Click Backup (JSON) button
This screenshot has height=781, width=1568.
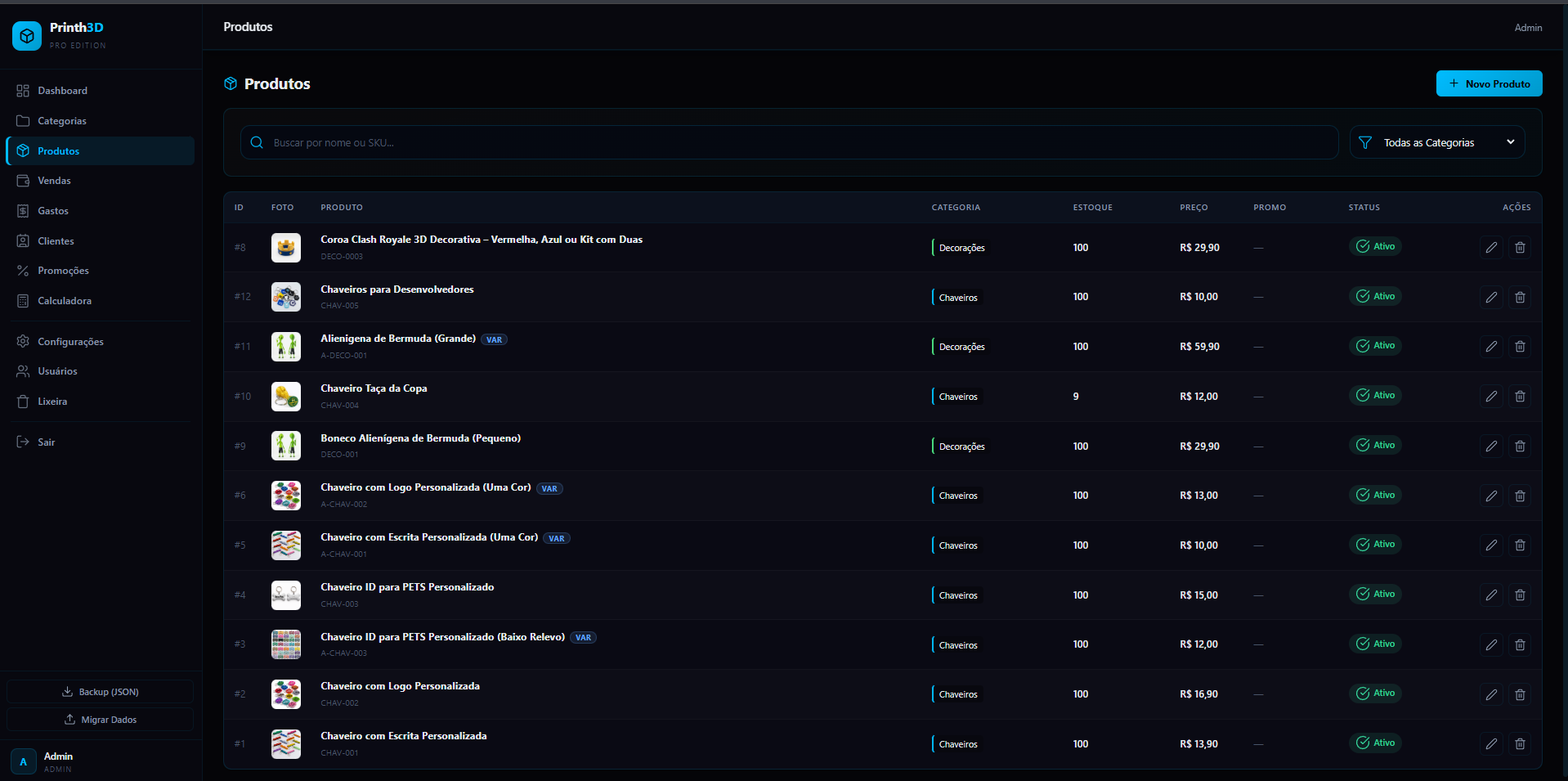click(x=101, y=692)
